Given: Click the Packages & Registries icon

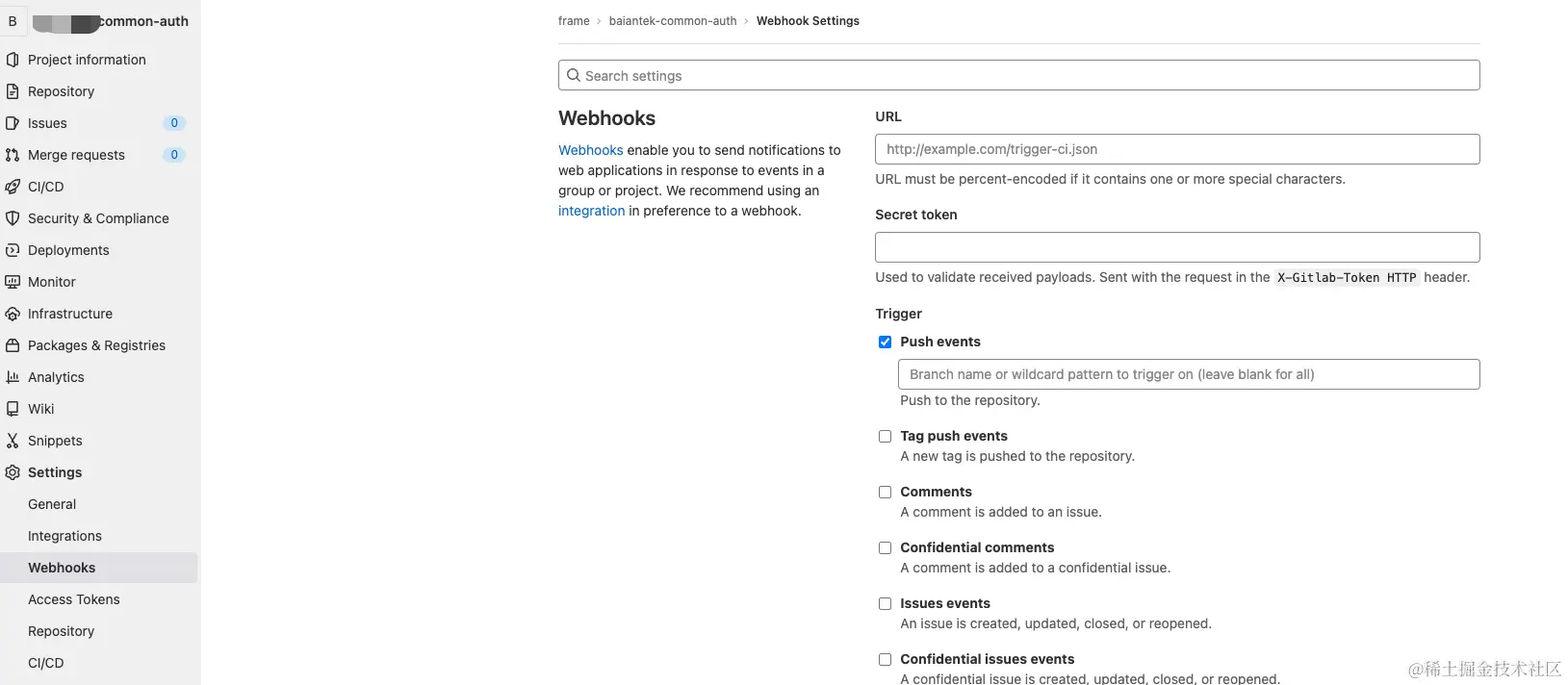Looking at the screenshot, I should [x=13, y=345].
